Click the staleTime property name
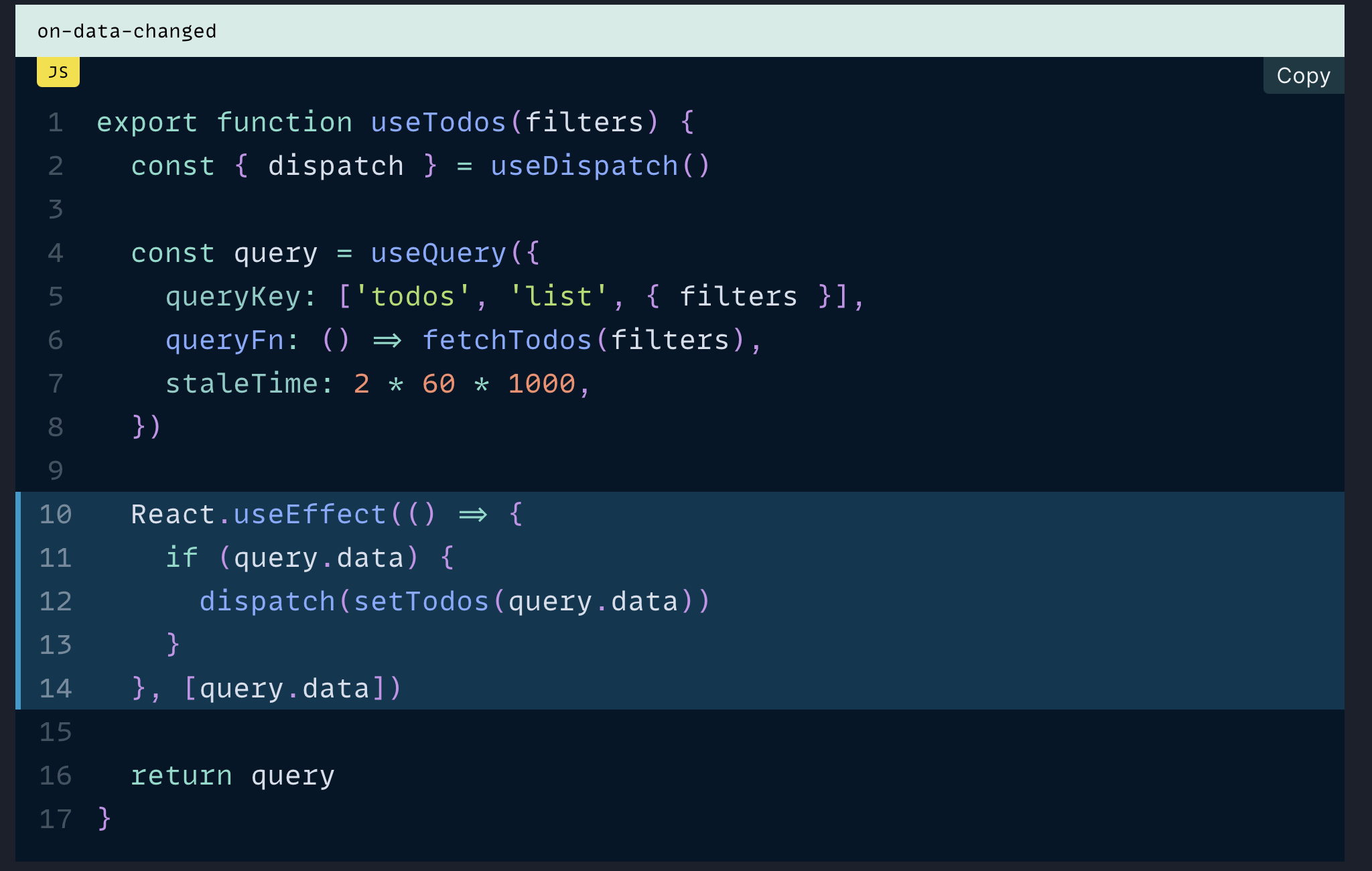The image size is (1372, 871). (241, 384)
